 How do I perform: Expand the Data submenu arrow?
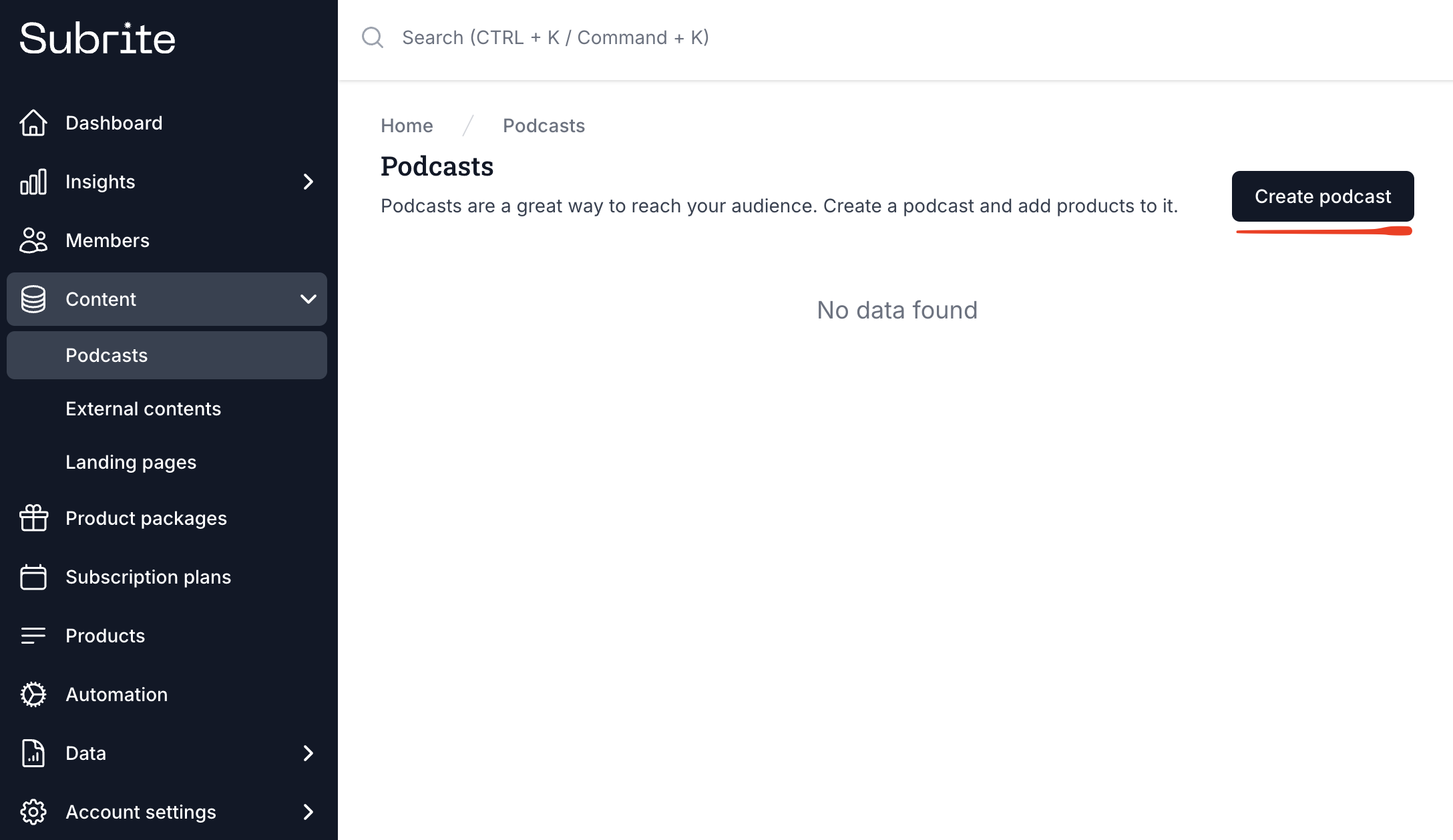(308, 753)
